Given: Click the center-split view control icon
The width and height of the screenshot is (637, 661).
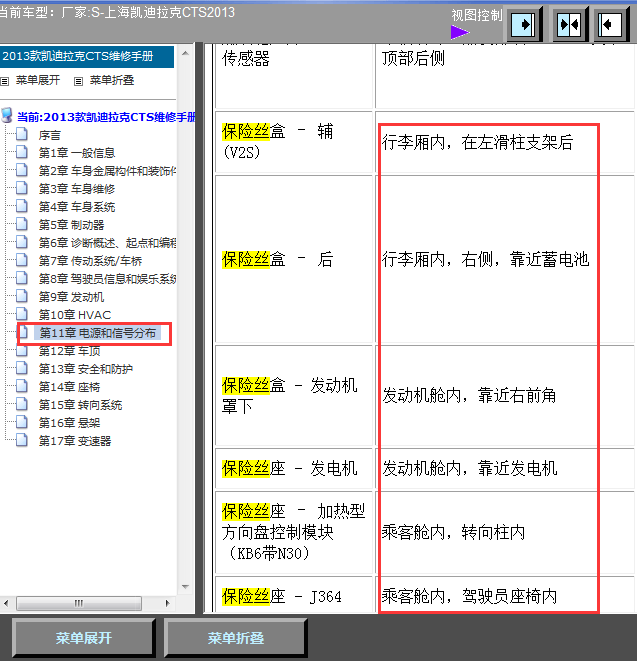Looking at the screenshot, I should pos(569,24).
